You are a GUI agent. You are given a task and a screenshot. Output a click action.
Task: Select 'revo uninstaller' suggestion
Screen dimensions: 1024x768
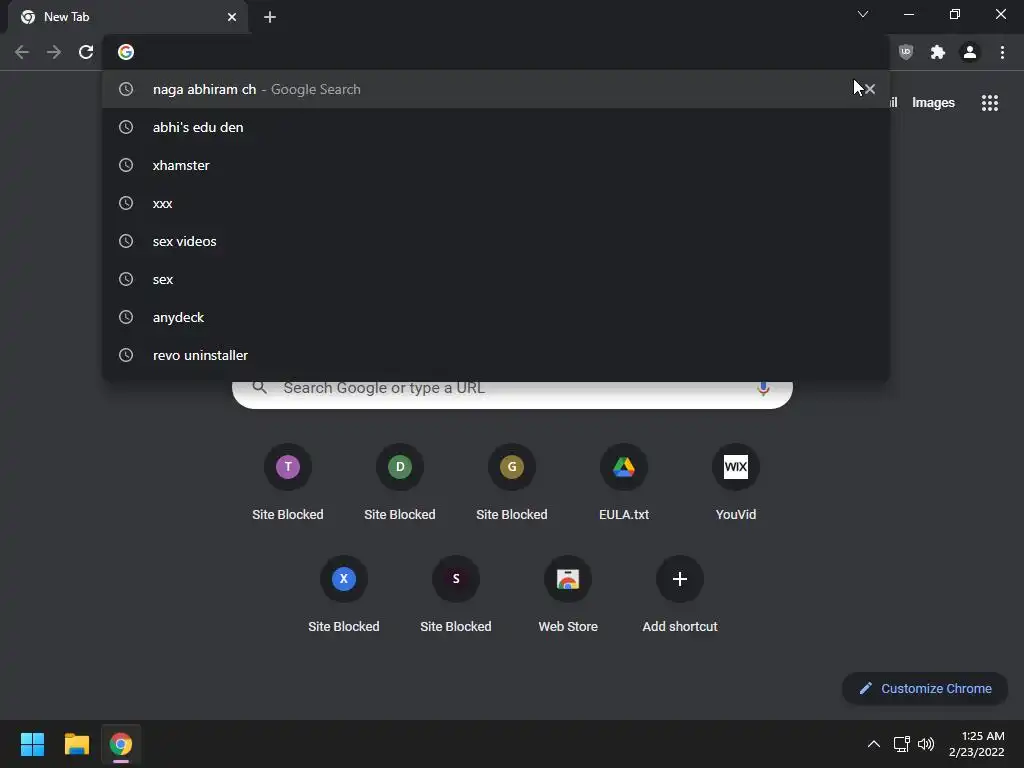[496, 355]
